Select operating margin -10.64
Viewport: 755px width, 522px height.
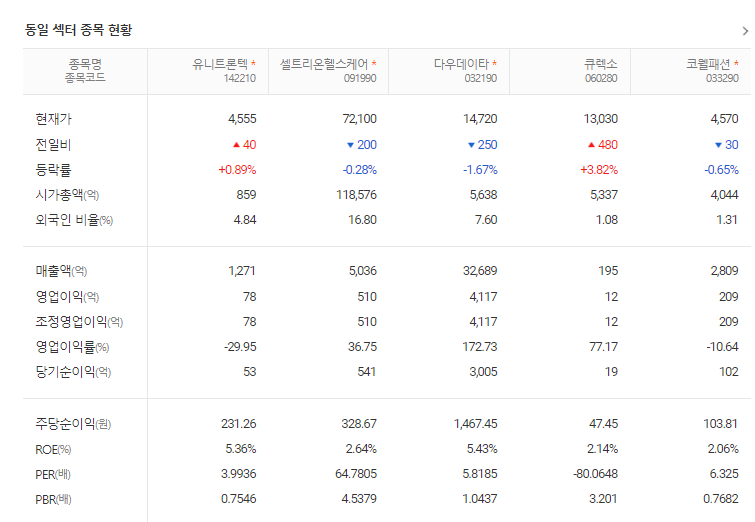[722, 347]
